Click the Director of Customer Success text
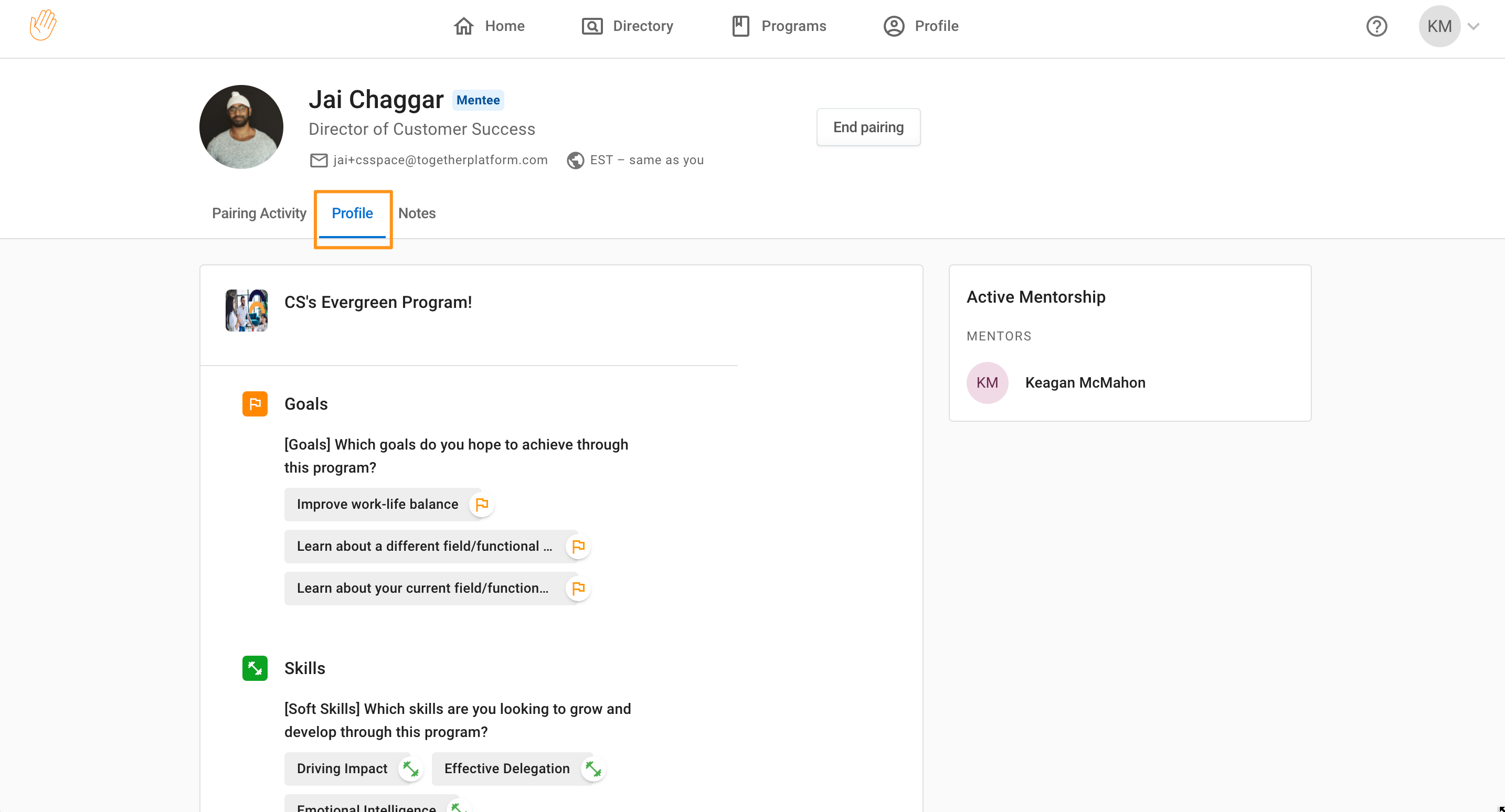The image size is (1505, 812). 422,129
